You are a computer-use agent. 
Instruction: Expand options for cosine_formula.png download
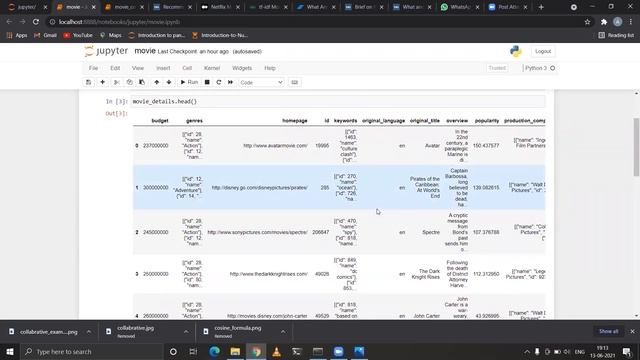(283, 332)
